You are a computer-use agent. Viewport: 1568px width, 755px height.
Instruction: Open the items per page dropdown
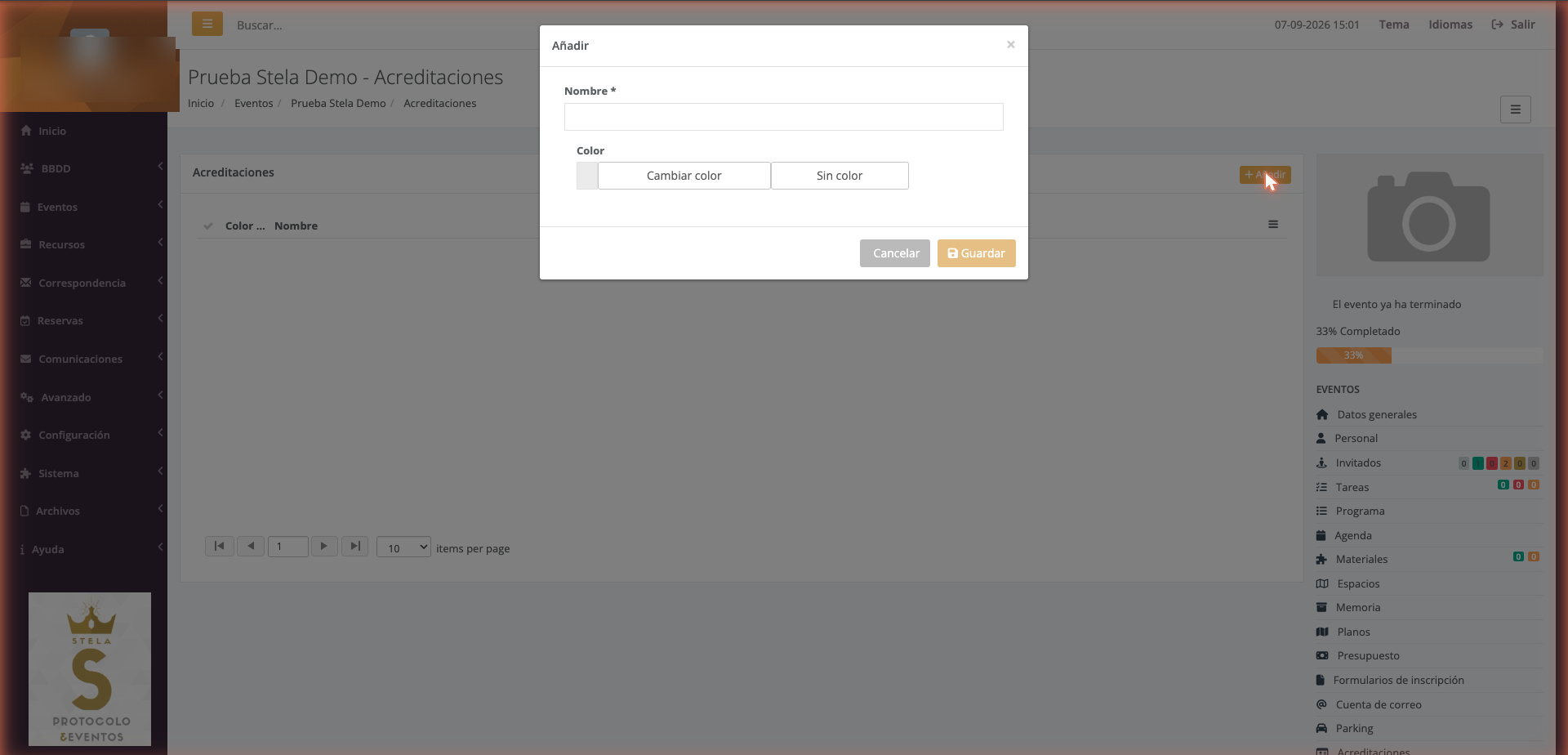click(403, 547)
